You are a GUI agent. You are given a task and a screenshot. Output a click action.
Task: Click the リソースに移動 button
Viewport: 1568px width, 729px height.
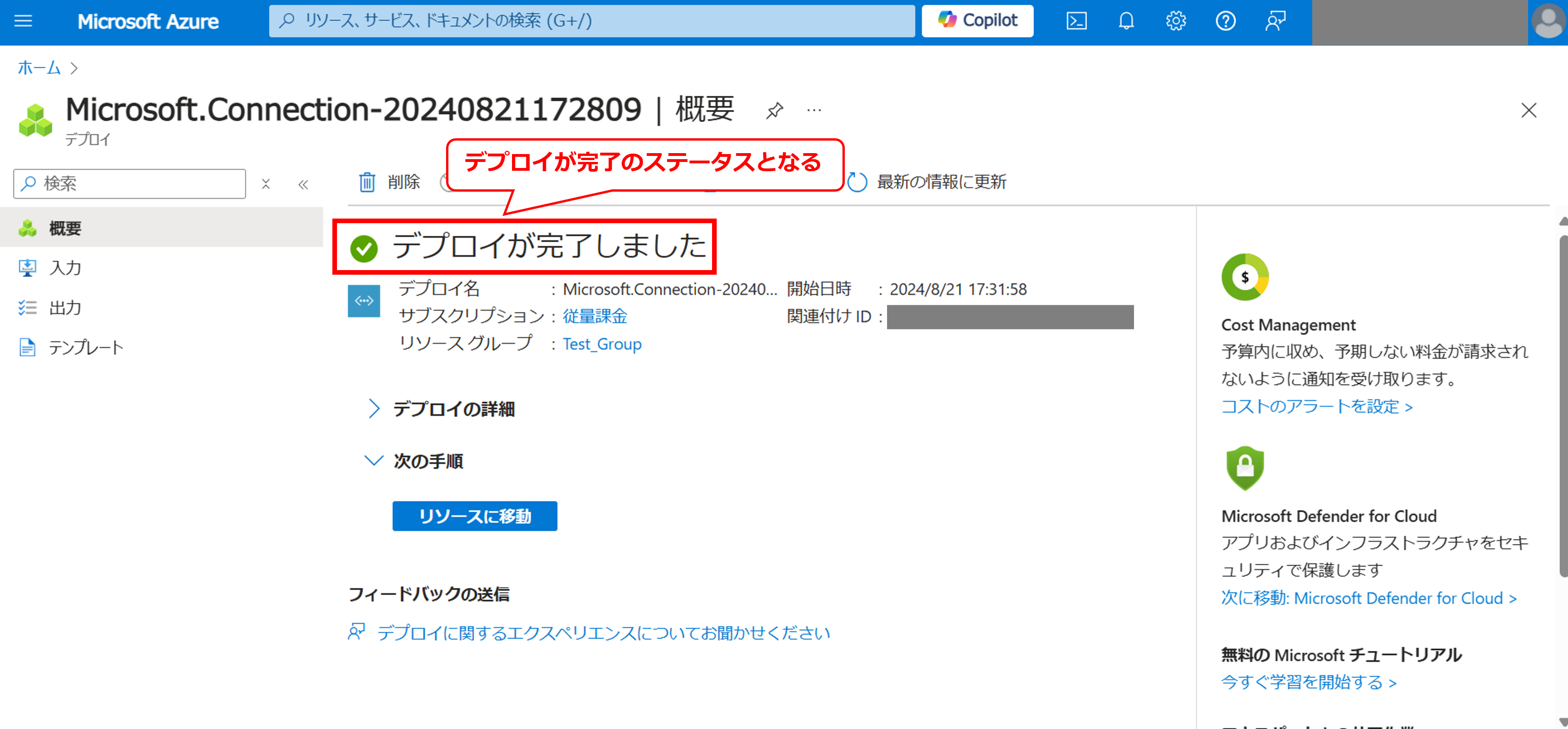474,516
